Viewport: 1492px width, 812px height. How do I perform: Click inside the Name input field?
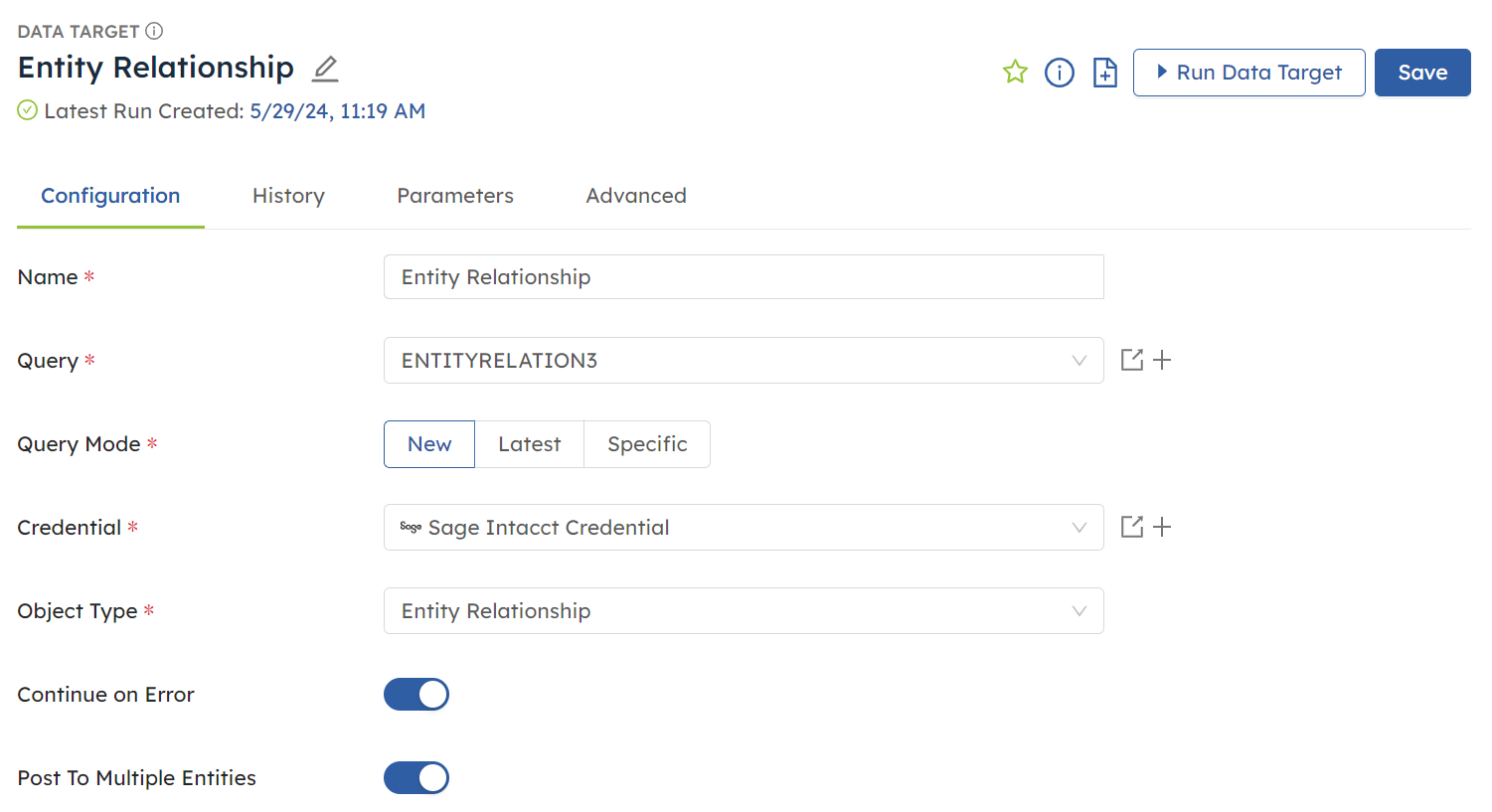[744, 276]
